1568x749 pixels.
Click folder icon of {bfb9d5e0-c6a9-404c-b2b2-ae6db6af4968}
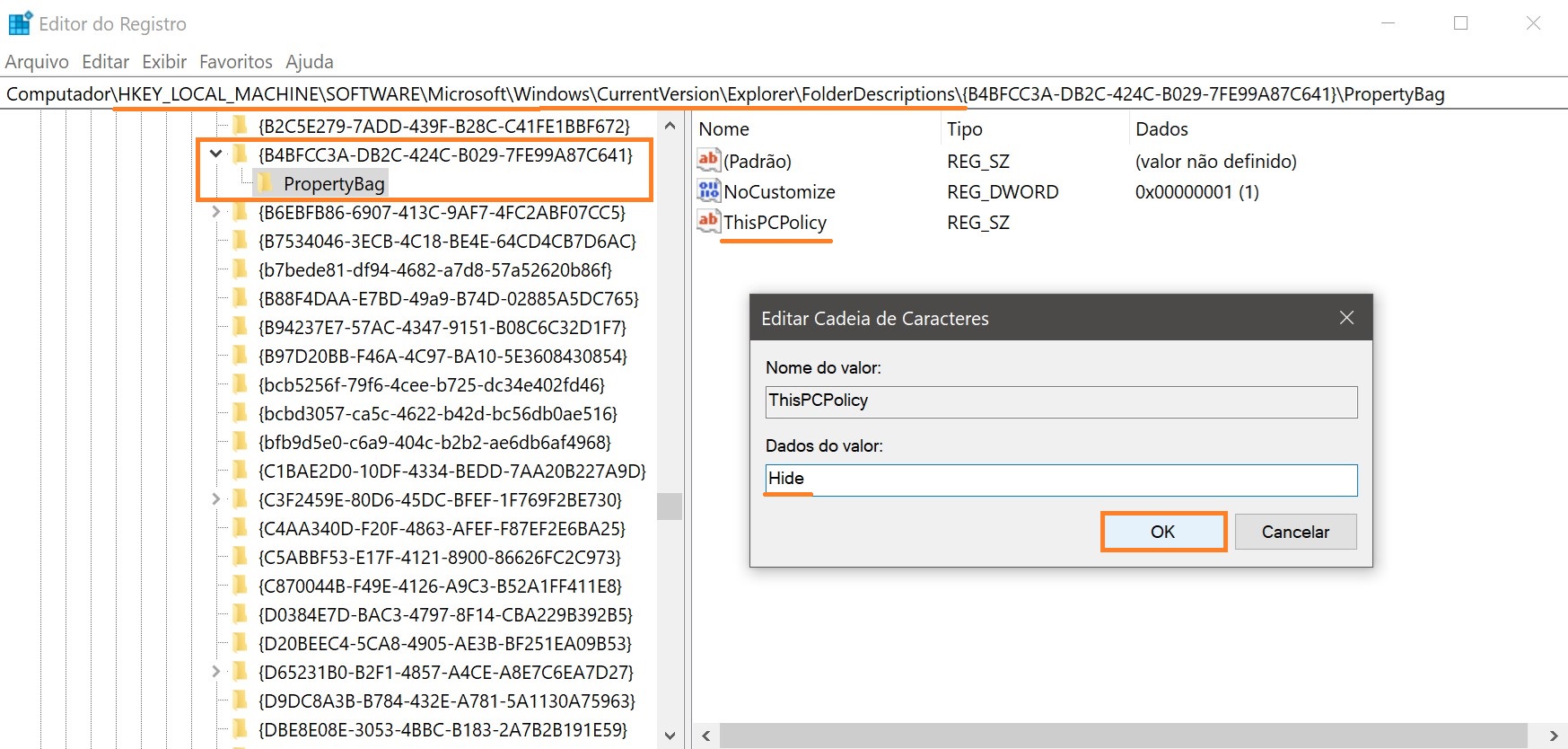[x=241, y=442]
